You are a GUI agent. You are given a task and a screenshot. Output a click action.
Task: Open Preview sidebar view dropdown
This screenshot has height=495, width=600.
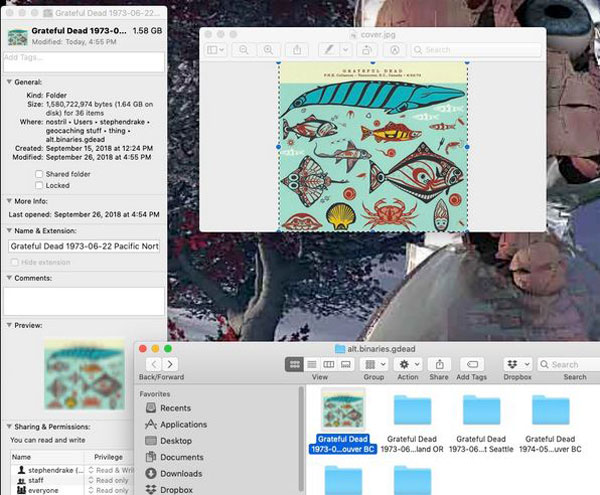tap(215, 49)
